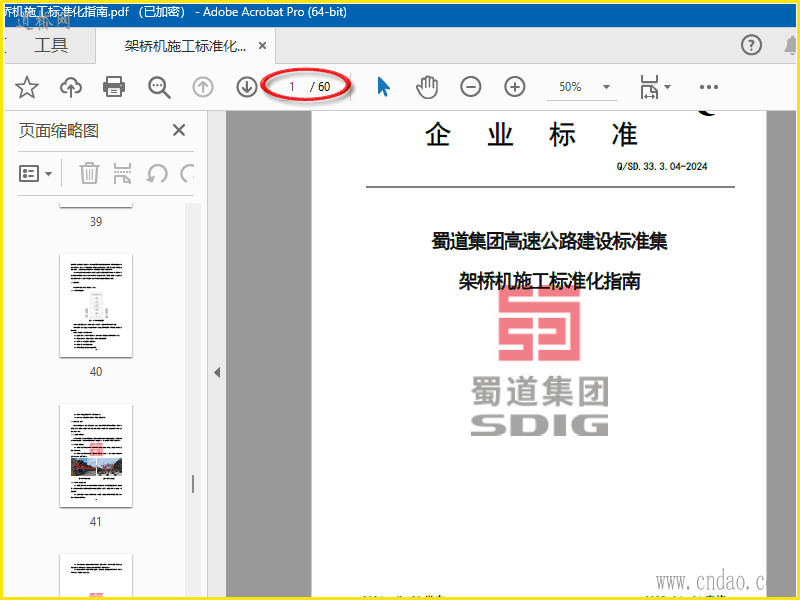Go to previous page arrow
The image size is (800, 600).
tap(203, 87)
